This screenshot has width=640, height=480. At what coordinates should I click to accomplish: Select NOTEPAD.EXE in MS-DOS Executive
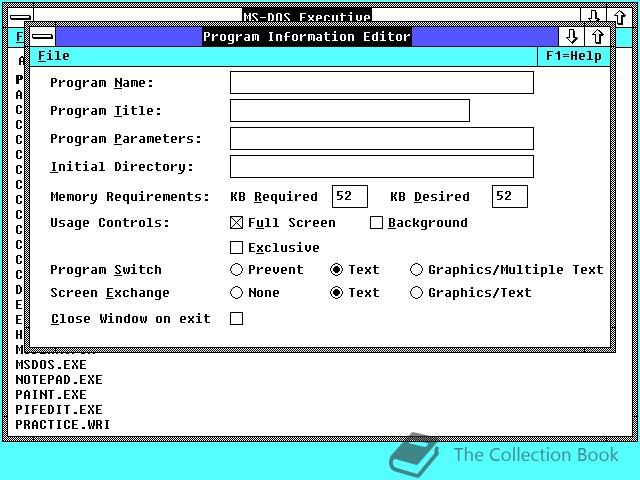coord(59,379)
